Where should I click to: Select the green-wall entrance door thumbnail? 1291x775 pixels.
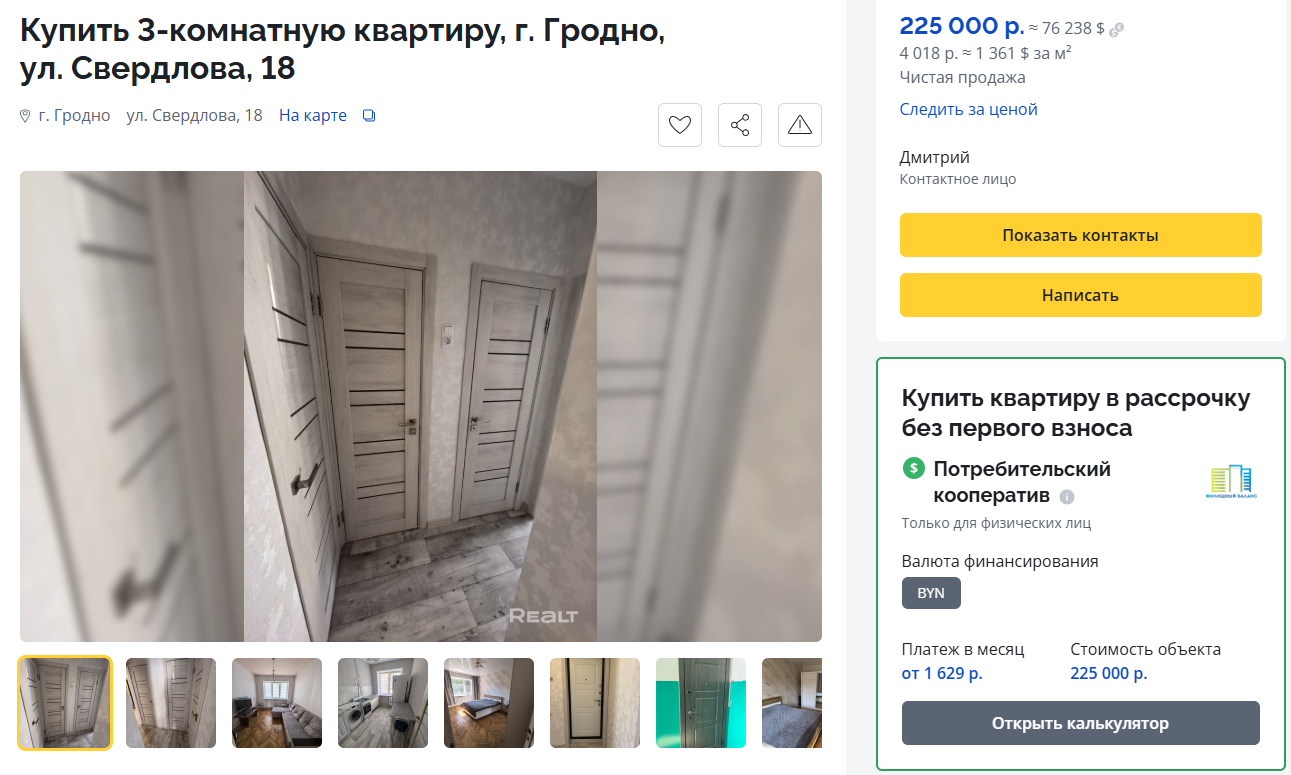[x=701, y=703]
